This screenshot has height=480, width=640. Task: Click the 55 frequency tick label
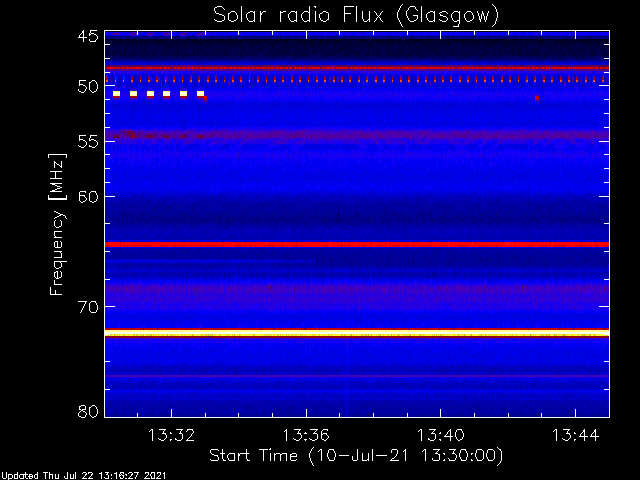tap(88, 142)
